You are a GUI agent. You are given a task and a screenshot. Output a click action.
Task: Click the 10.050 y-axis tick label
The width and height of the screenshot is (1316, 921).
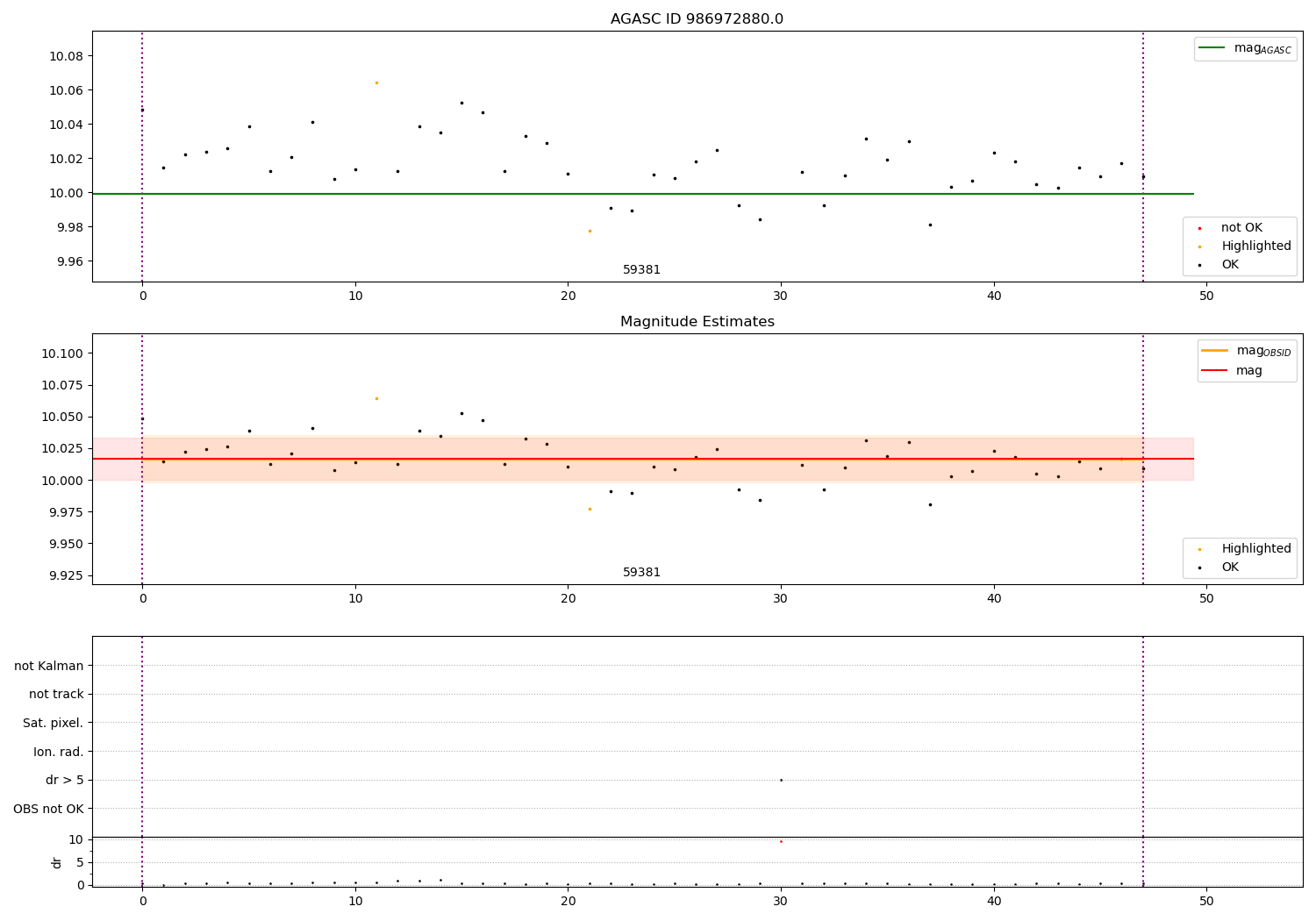pos(62,417)
